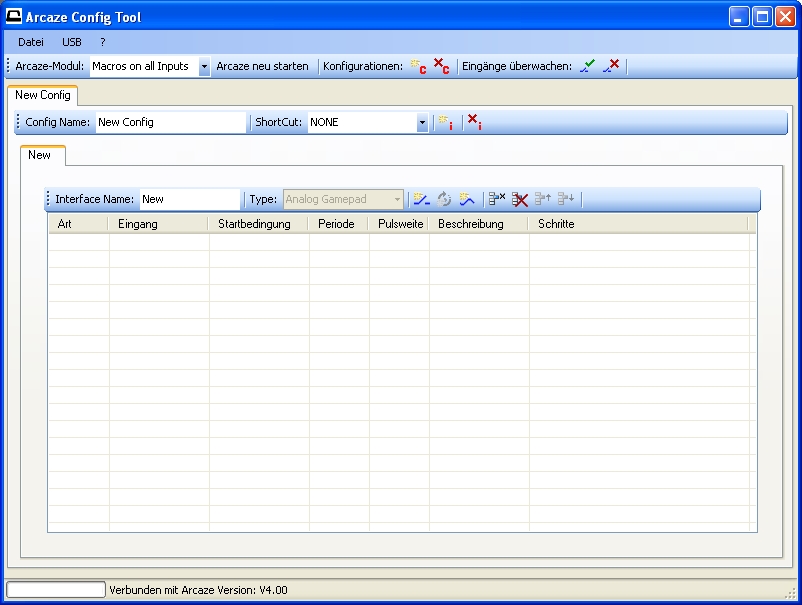The width and height of the screenshot is (802, 605).
Task: Click the Schritte column header
Action: coord(638,224)
